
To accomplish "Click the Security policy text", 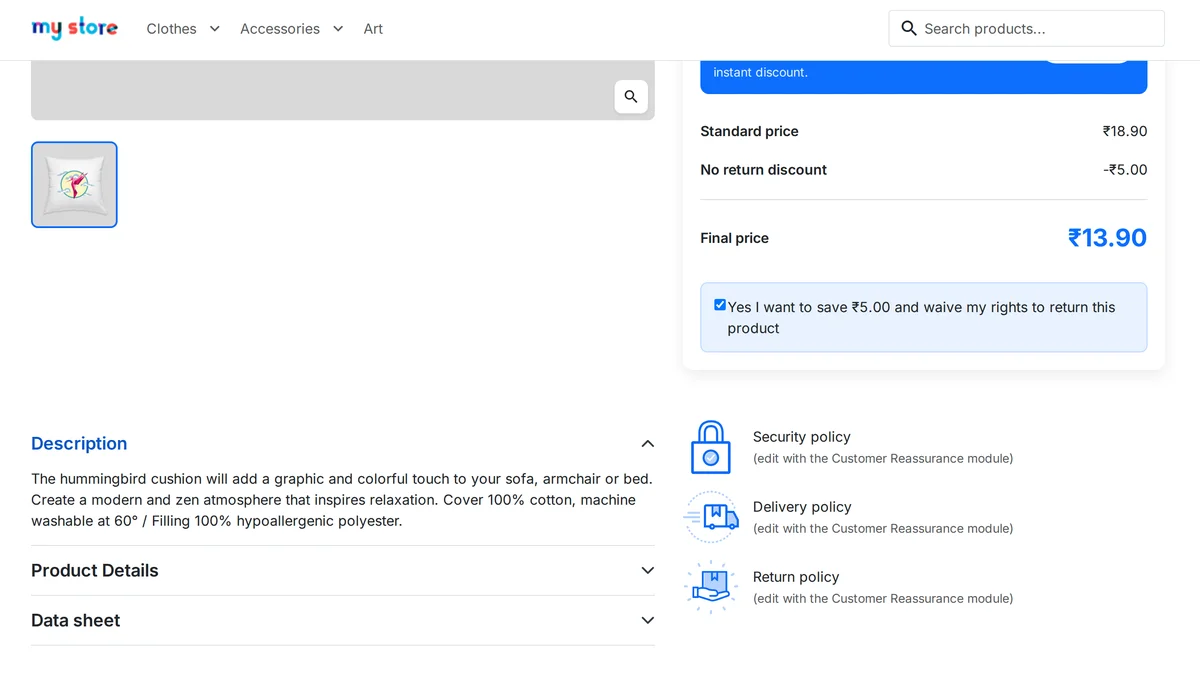I will click(x=801, y=436).
